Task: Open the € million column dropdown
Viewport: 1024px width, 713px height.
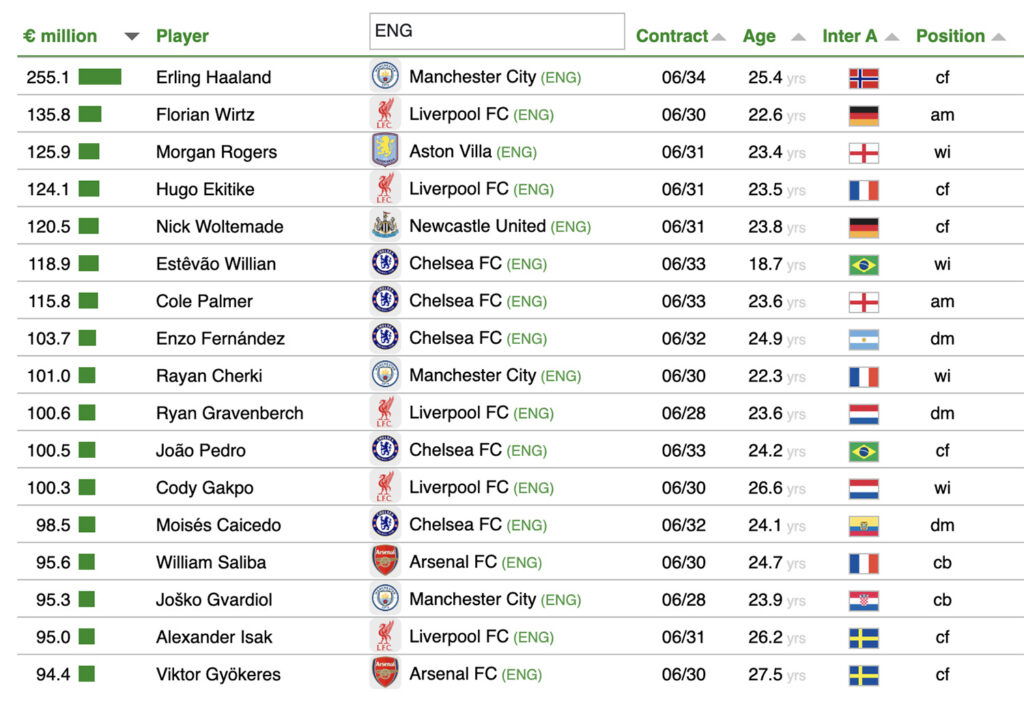Action: [x=131, y=35]
